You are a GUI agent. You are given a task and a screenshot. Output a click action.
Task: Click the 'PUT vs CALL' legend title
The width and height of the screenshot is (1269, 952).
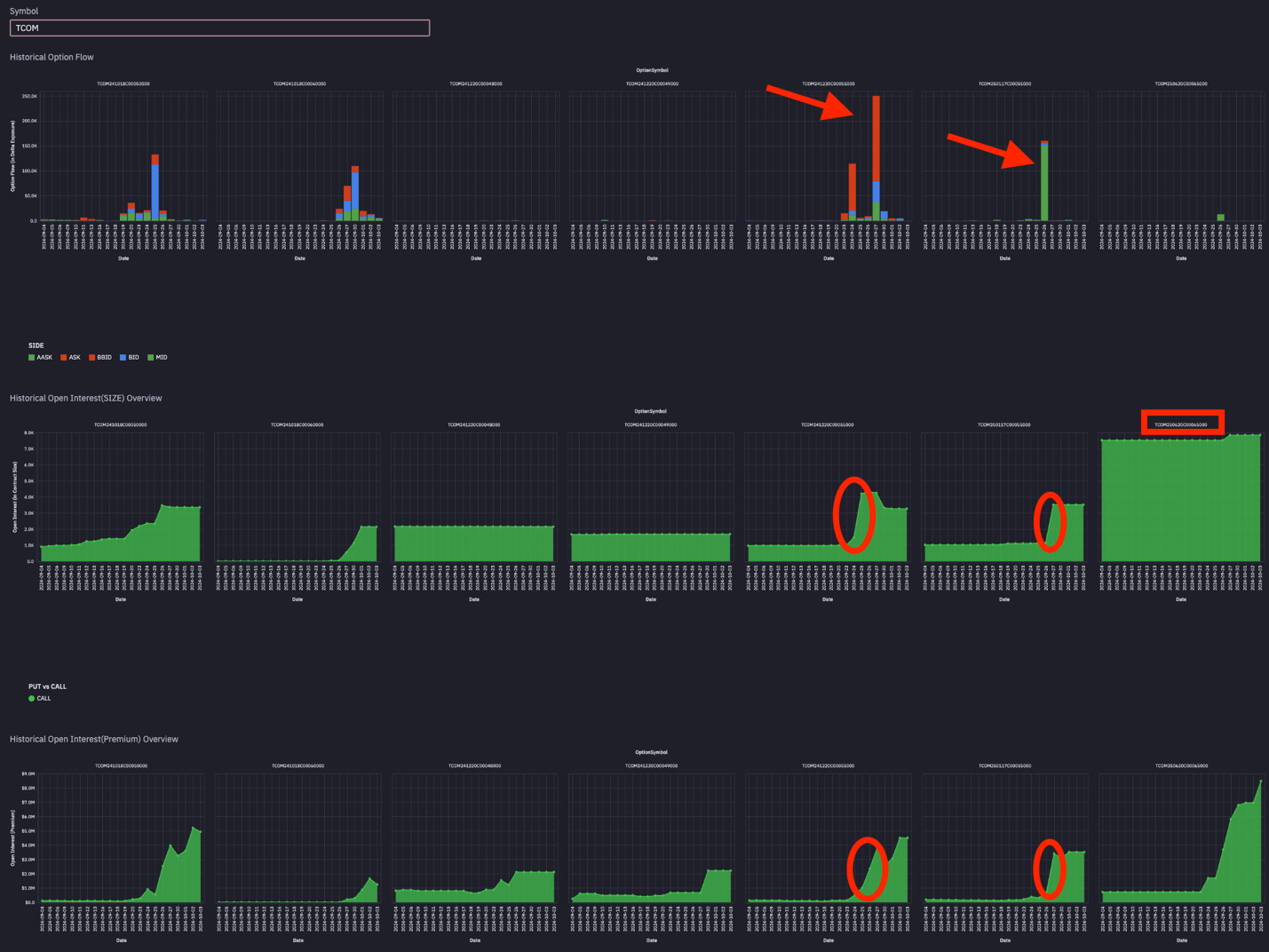(47, 686)
